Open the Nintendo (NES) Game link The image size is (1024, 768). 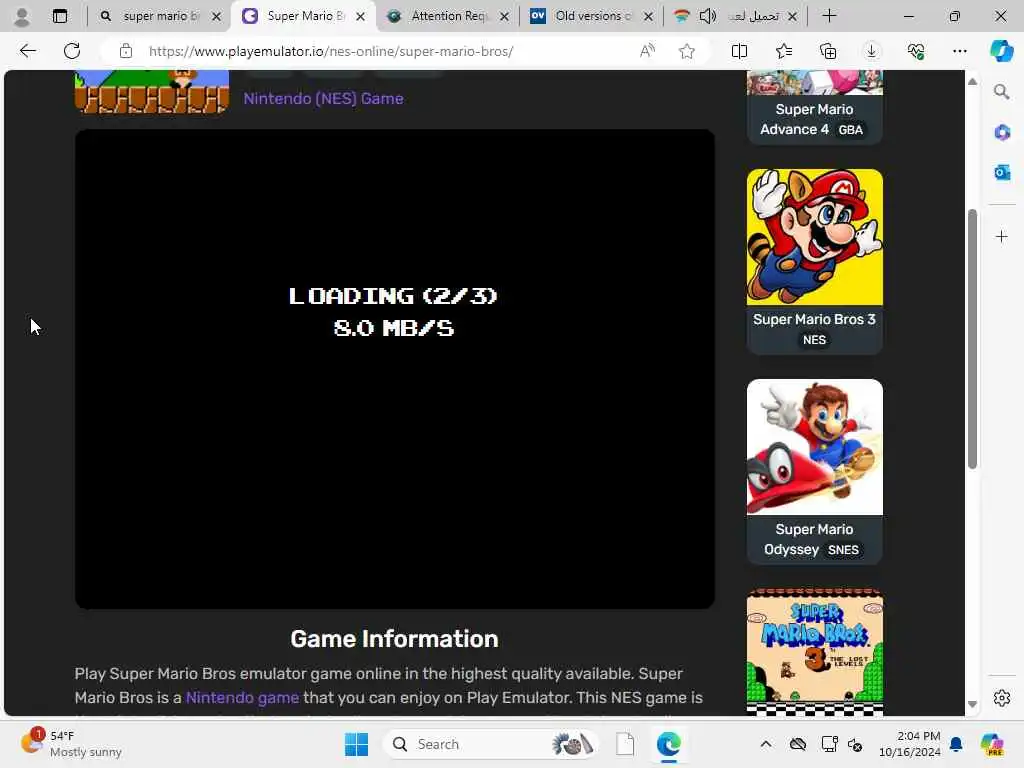[323, 99]
